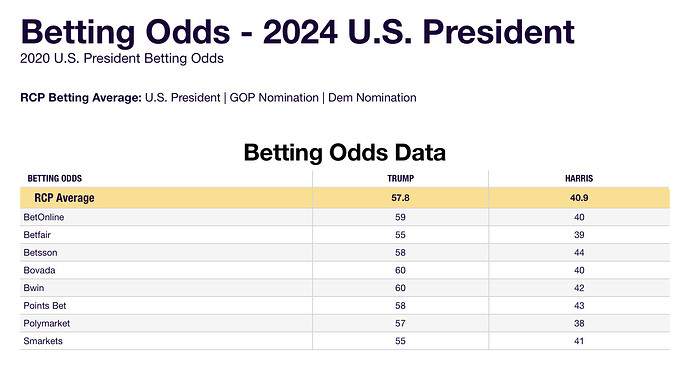The image size is (690, 368).
Task: Click the HARRIS column header
Action: (x=579, y=179)
